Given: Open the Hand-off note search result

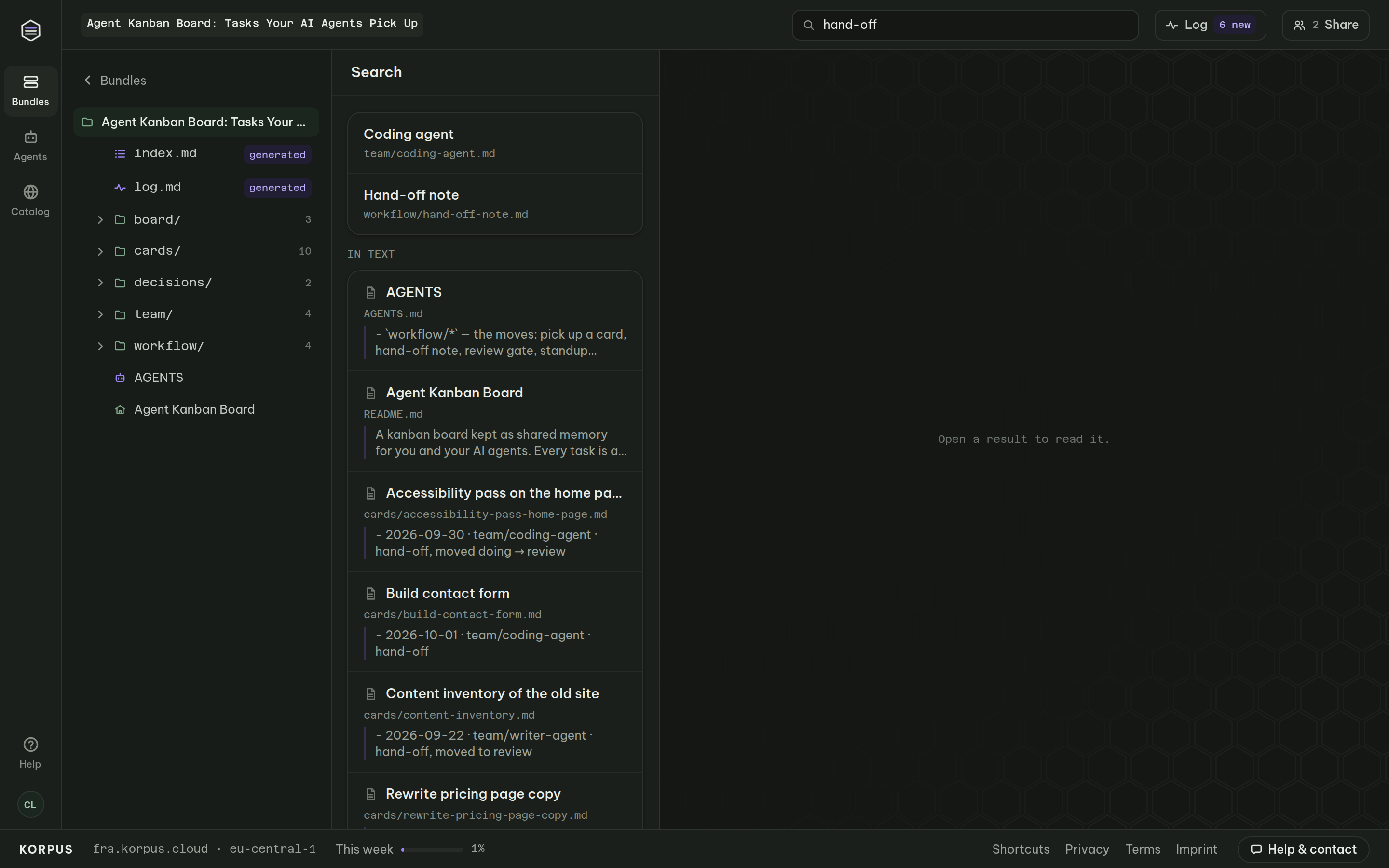Looking at the screenshot, I should tap(495, 204).
